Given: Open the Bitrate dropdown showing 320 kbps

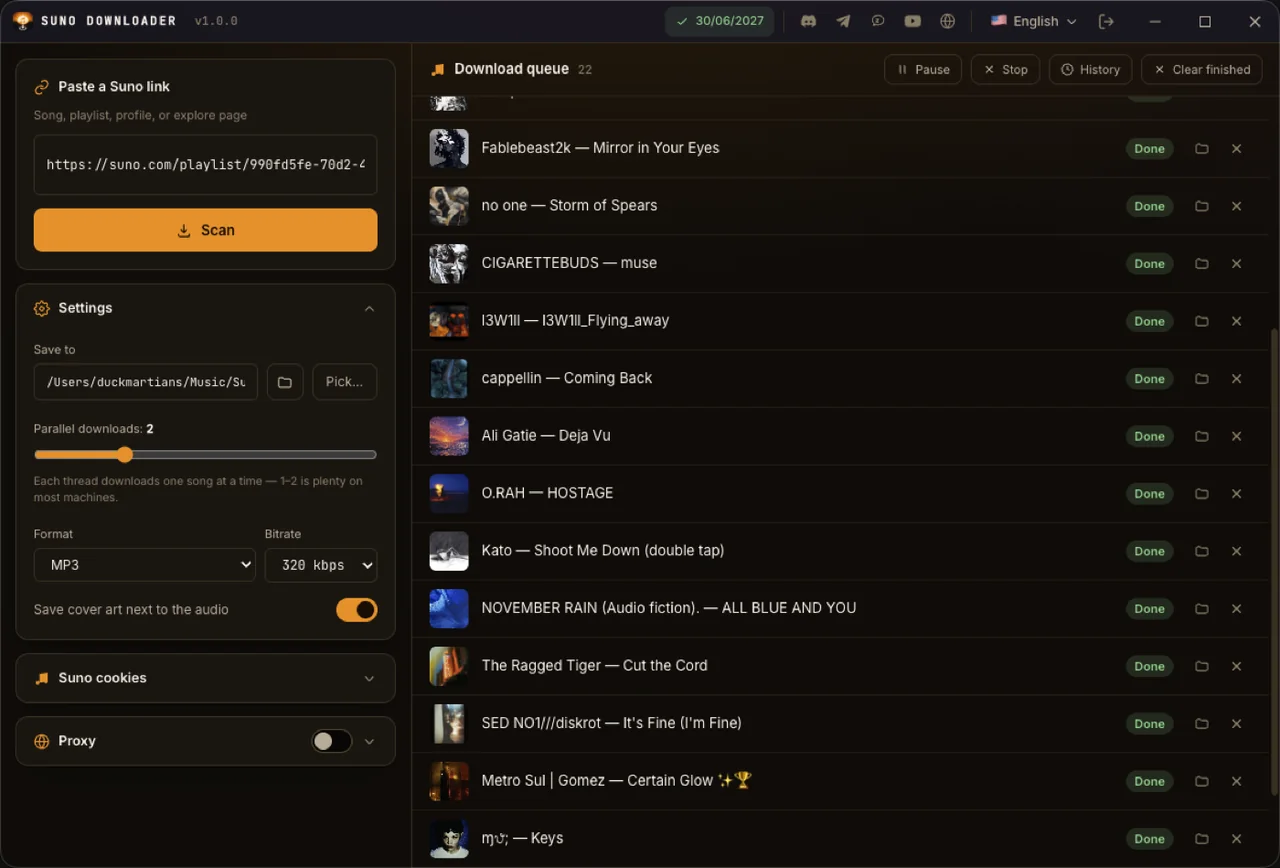Looking at the screenshot, I should point(321,565).
